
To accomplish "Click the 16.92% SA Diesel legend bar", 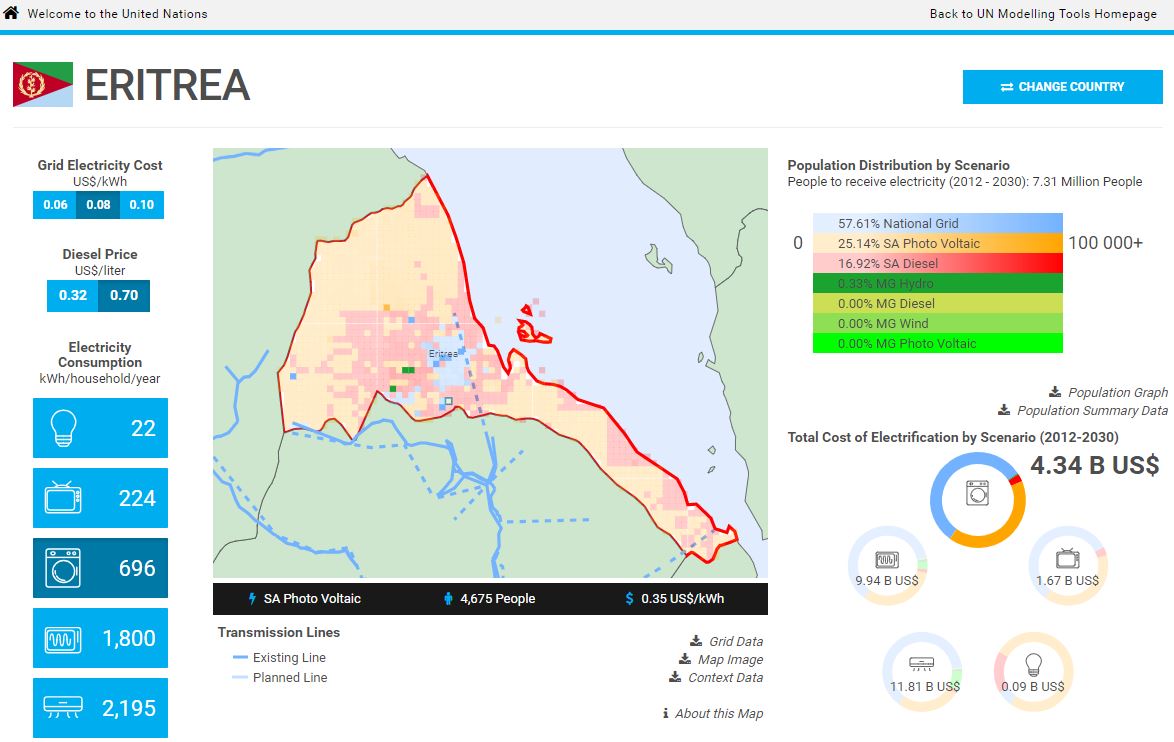I will tap(937, 264).
